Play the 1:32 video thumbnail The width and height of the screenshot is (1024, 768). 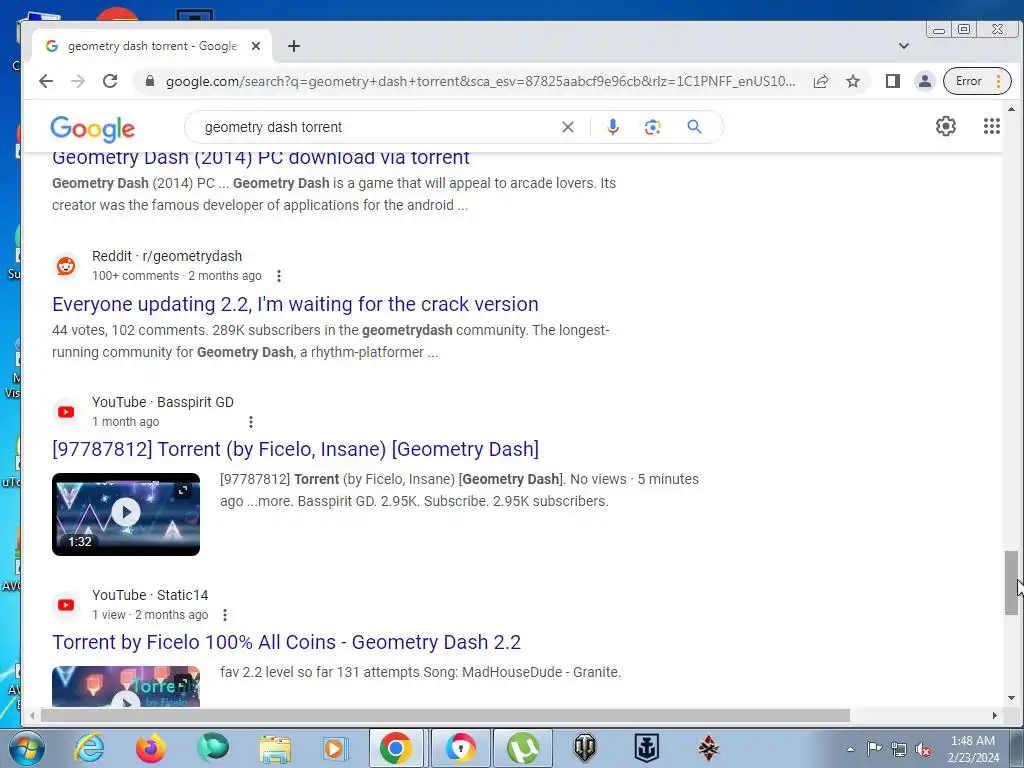click(x=126, y=515)
